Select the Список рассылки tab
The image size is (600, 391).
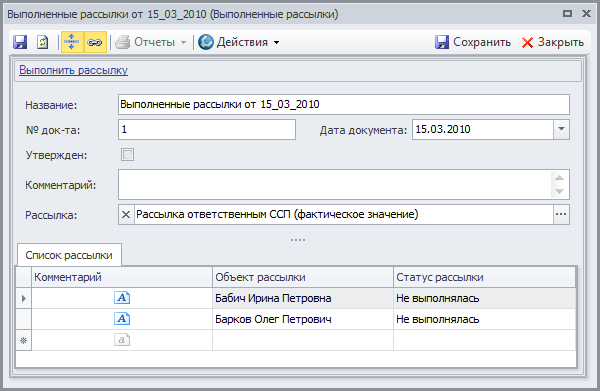69,255
